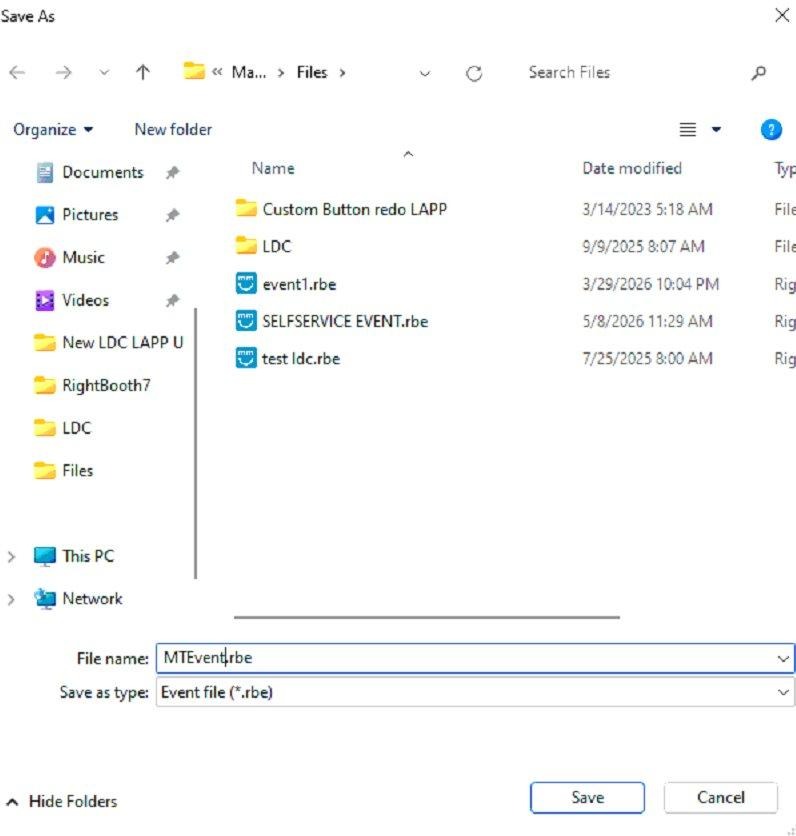The width and height of the screenshot is (796, 836).
Task: Unpin Documents with its pin icon
Action: (172, 173)
